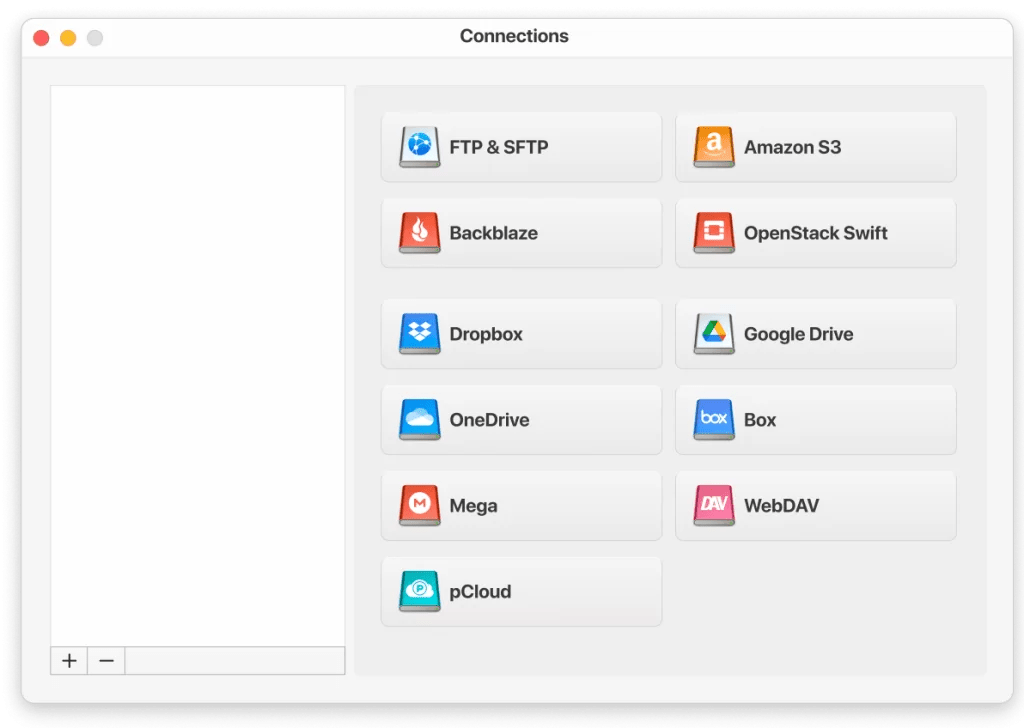Select the WebDAV label
The image size is (1024, 728).
tap(781, 506)
